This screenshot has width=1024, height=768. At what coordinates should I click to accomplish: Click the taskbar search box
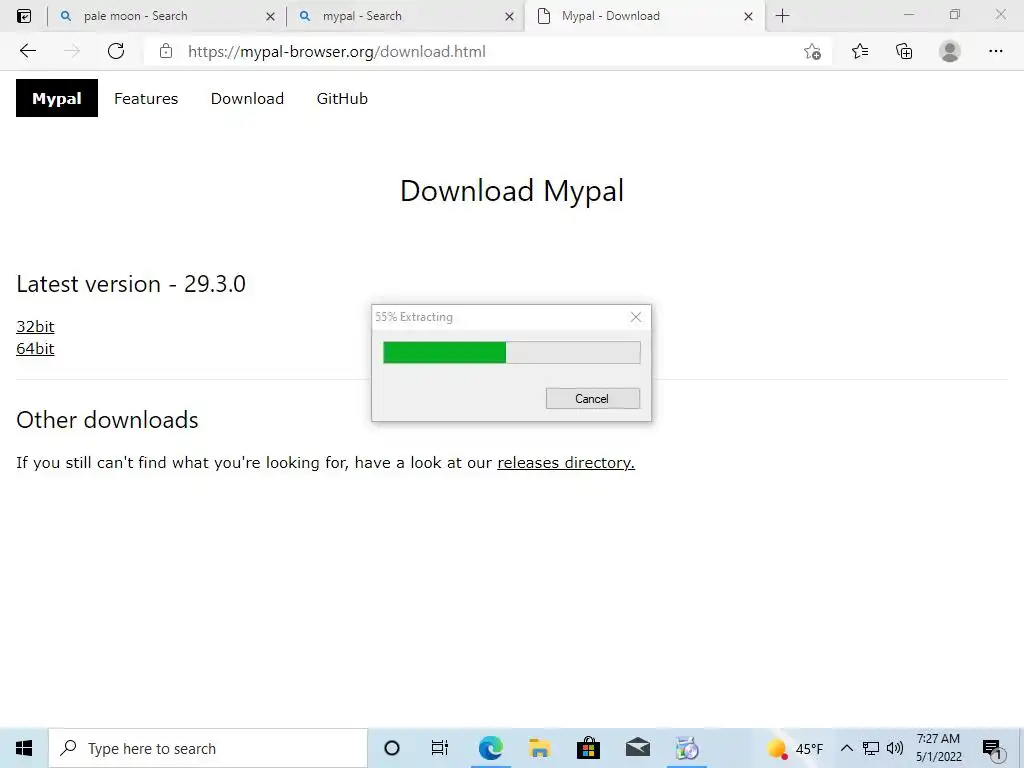tap(208, 748)
